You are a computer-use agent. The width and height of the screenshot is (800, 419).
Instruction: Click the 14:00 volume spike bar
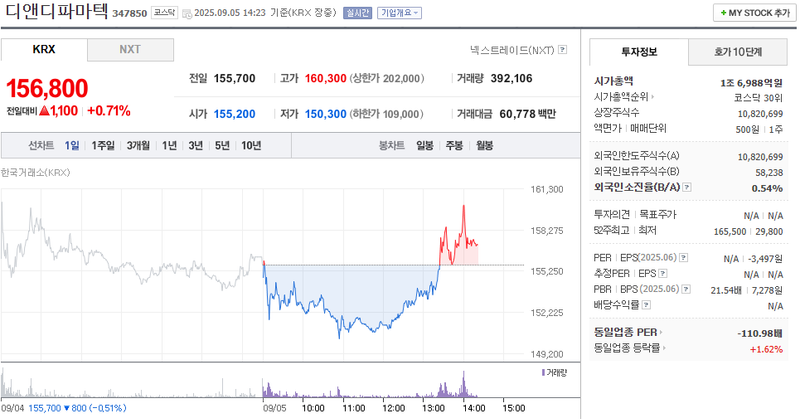pos(464,384)
